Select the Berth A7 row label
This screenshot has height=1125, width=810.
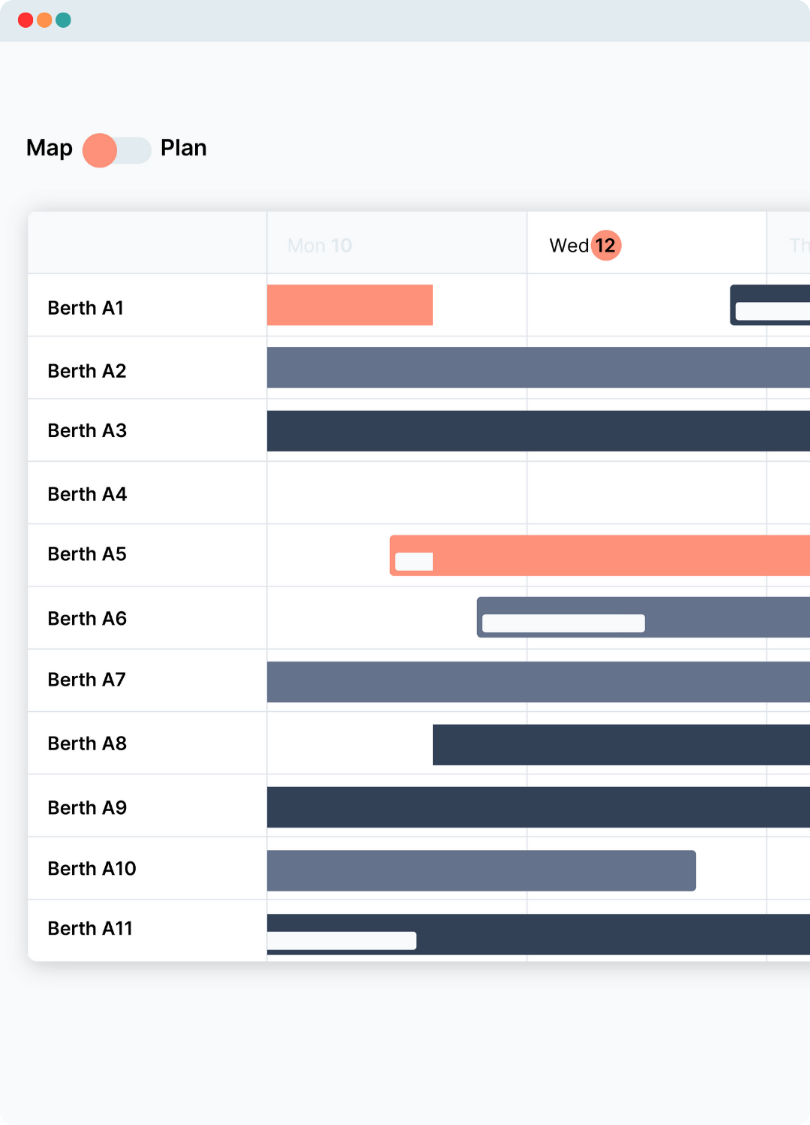[x=87, y=680]
